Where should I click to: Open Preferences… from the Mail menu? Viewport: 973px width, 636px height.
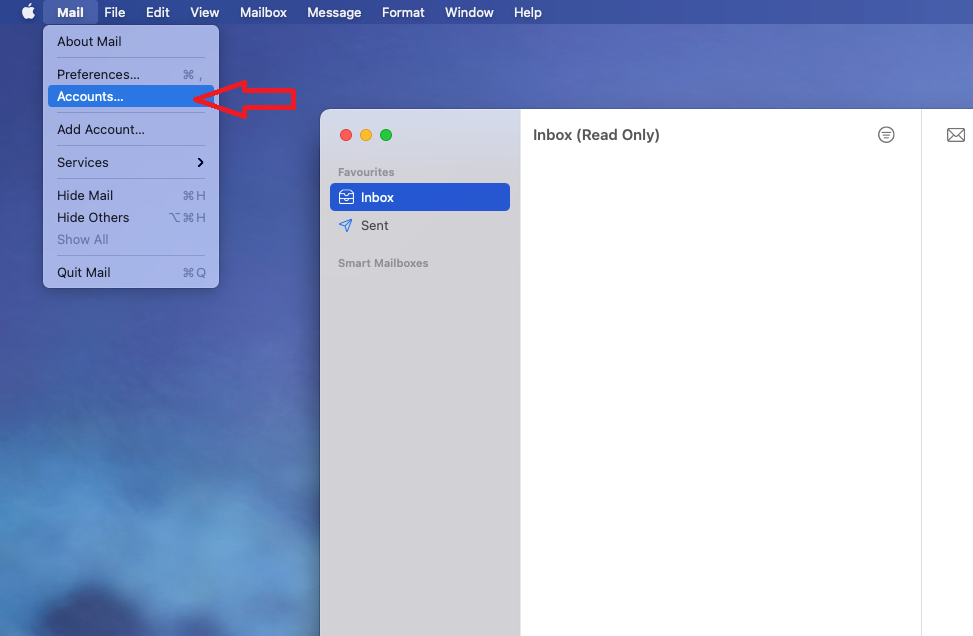click(131, 74)
